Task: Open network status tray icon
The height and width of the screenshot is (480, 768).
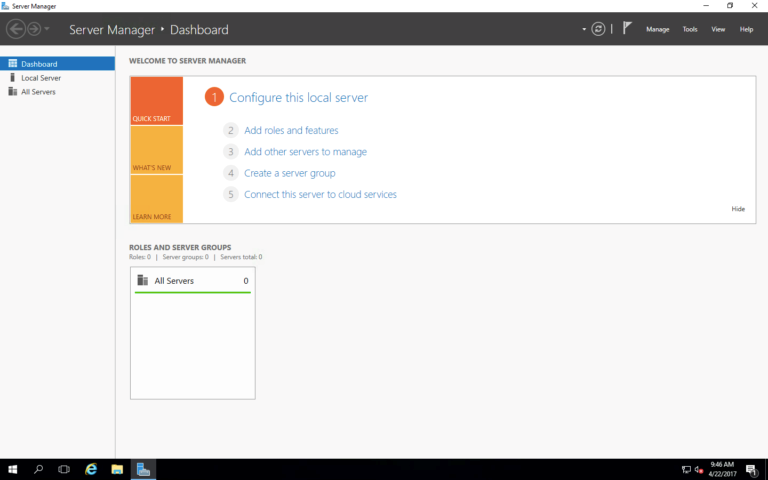Action: pyautogui.click(x=686, y=470)
